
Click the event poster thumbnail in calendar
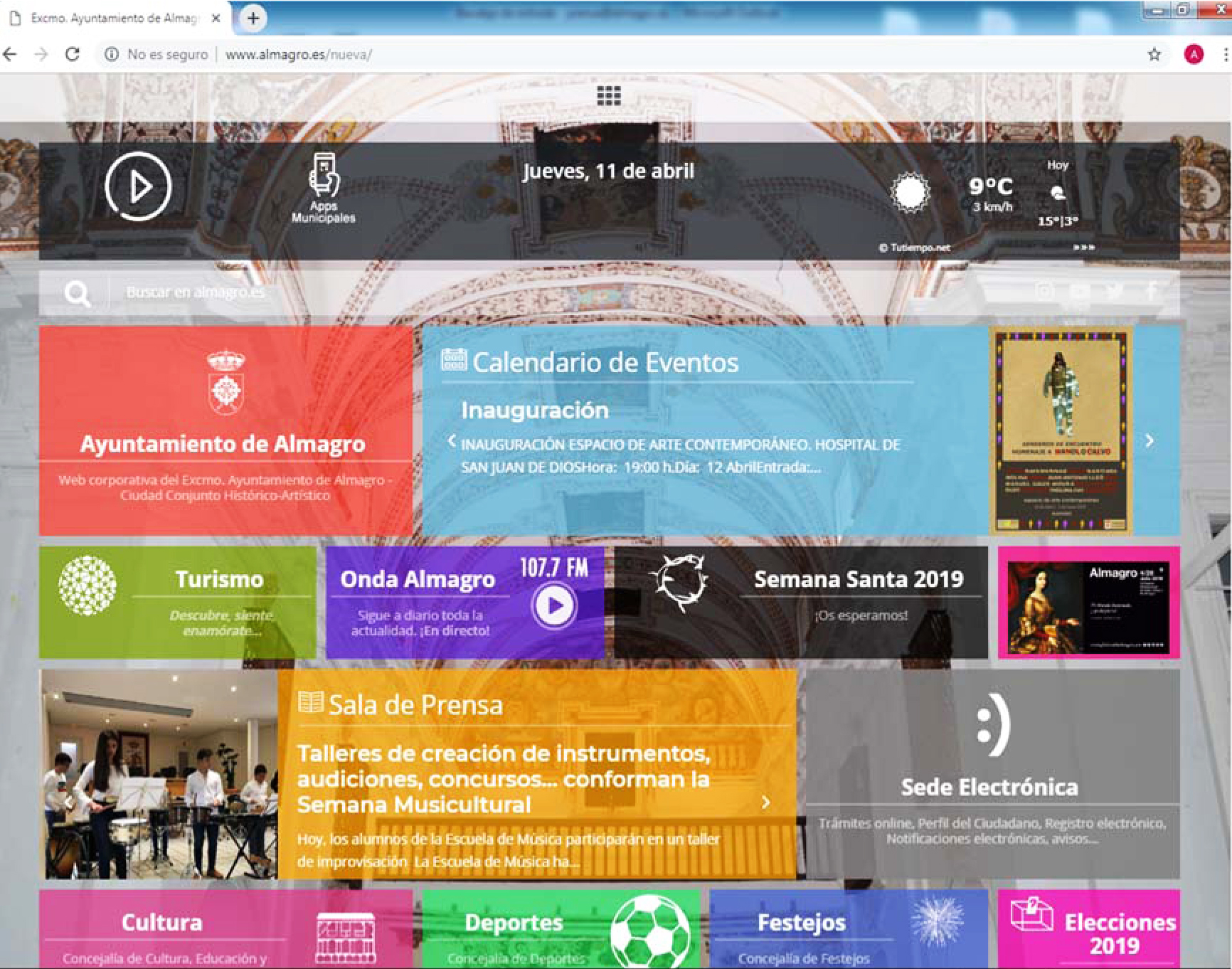[1060, 431]
